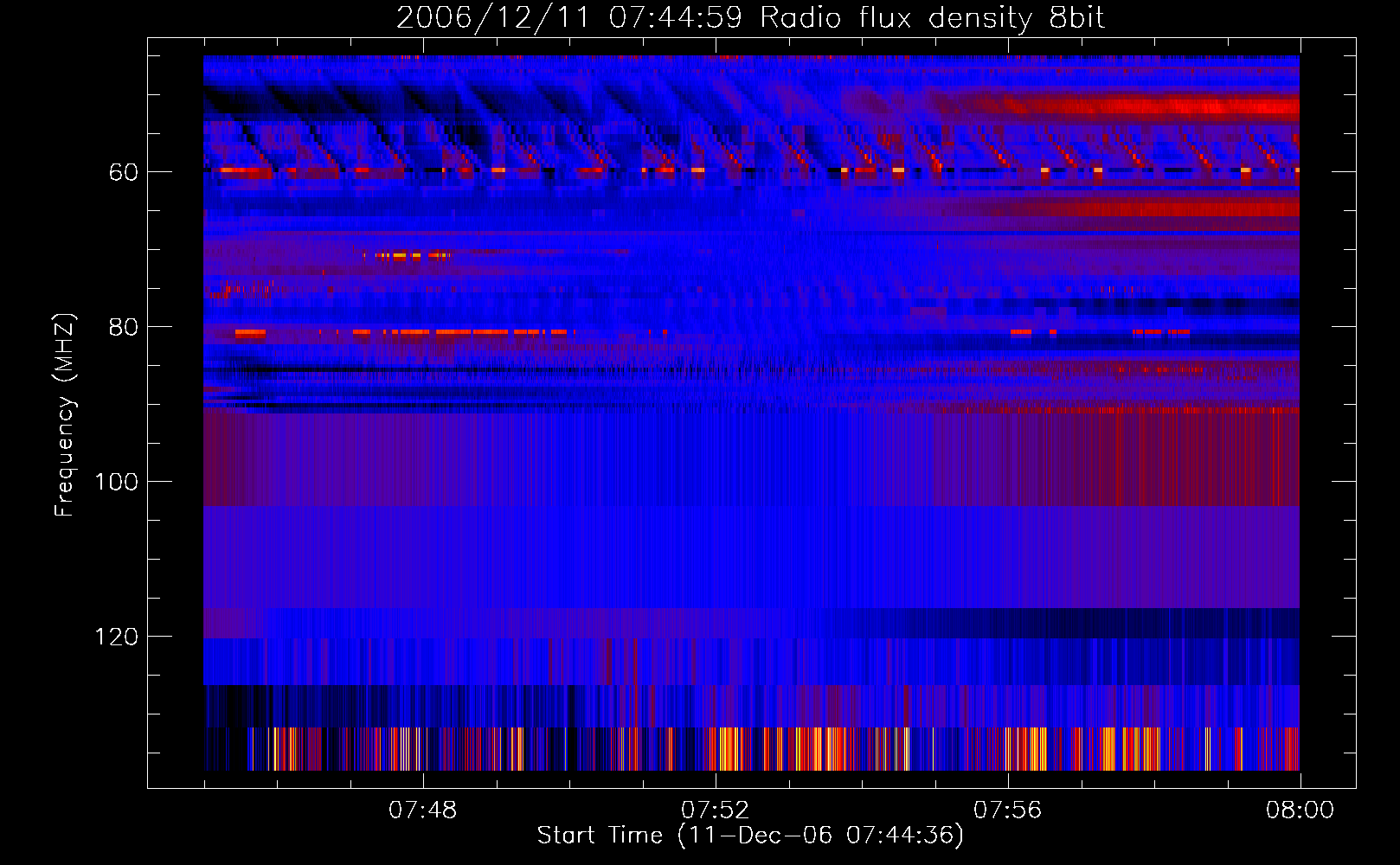Click the Frequency (MHZ) axis label
Viewport: 1400px width, 865px height.
coord(65,414)
